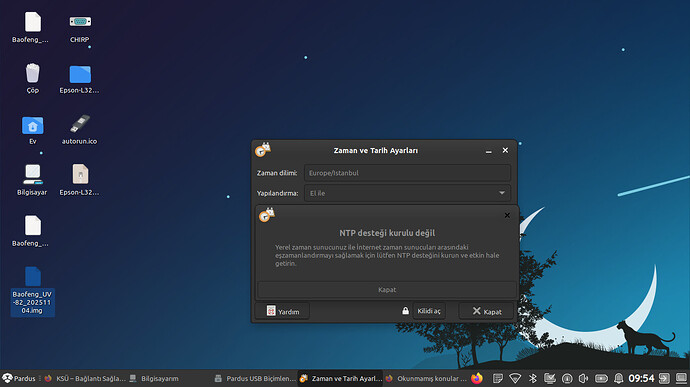Click the clock icon in NTP message

267,215
